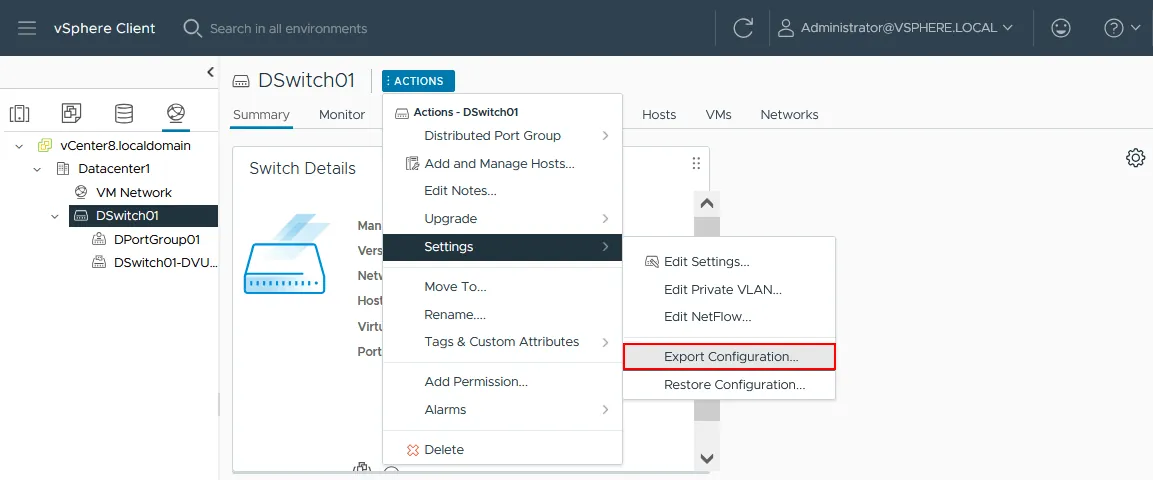Switch to Storage inventory view
This screenshot has width=1153, height=480.
124,113
